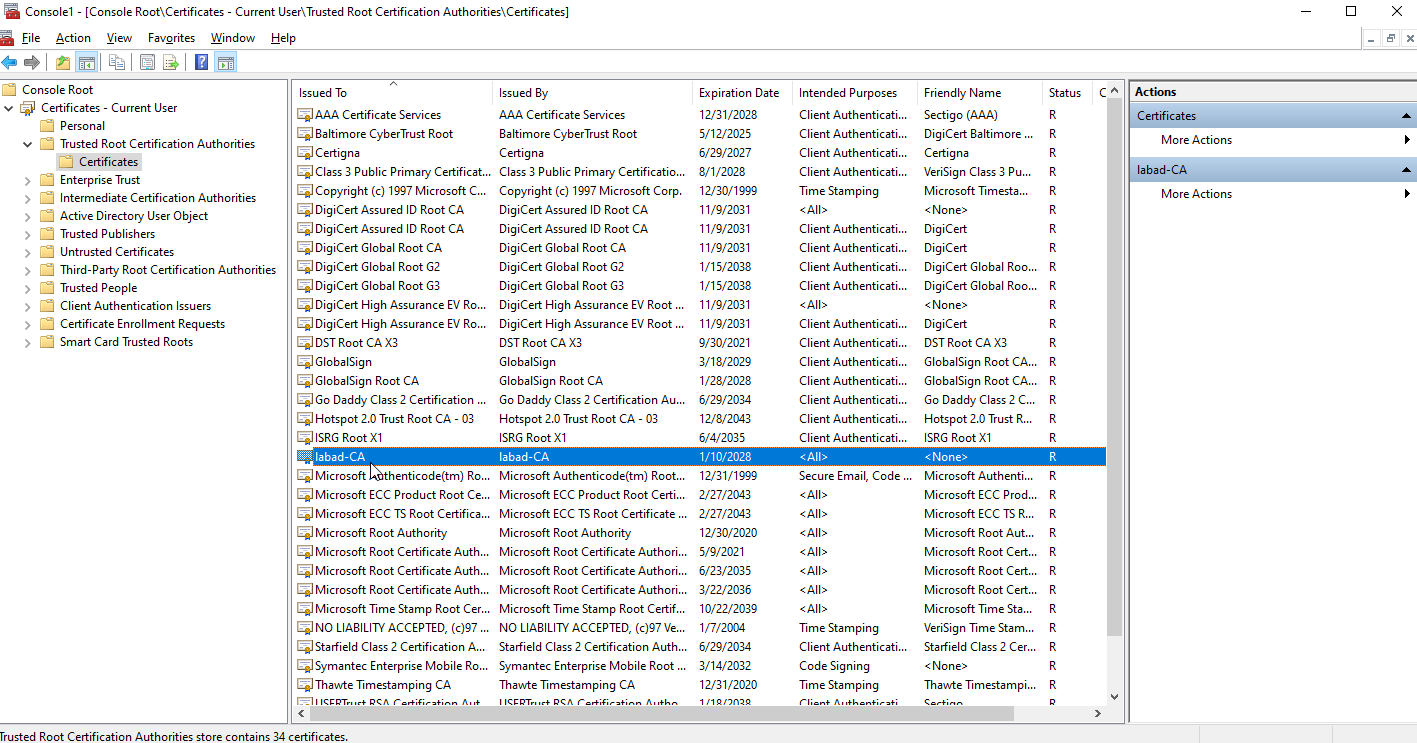
Task: Toggle the Show/Hide Console Tree button
Action: tap(87, 63)
